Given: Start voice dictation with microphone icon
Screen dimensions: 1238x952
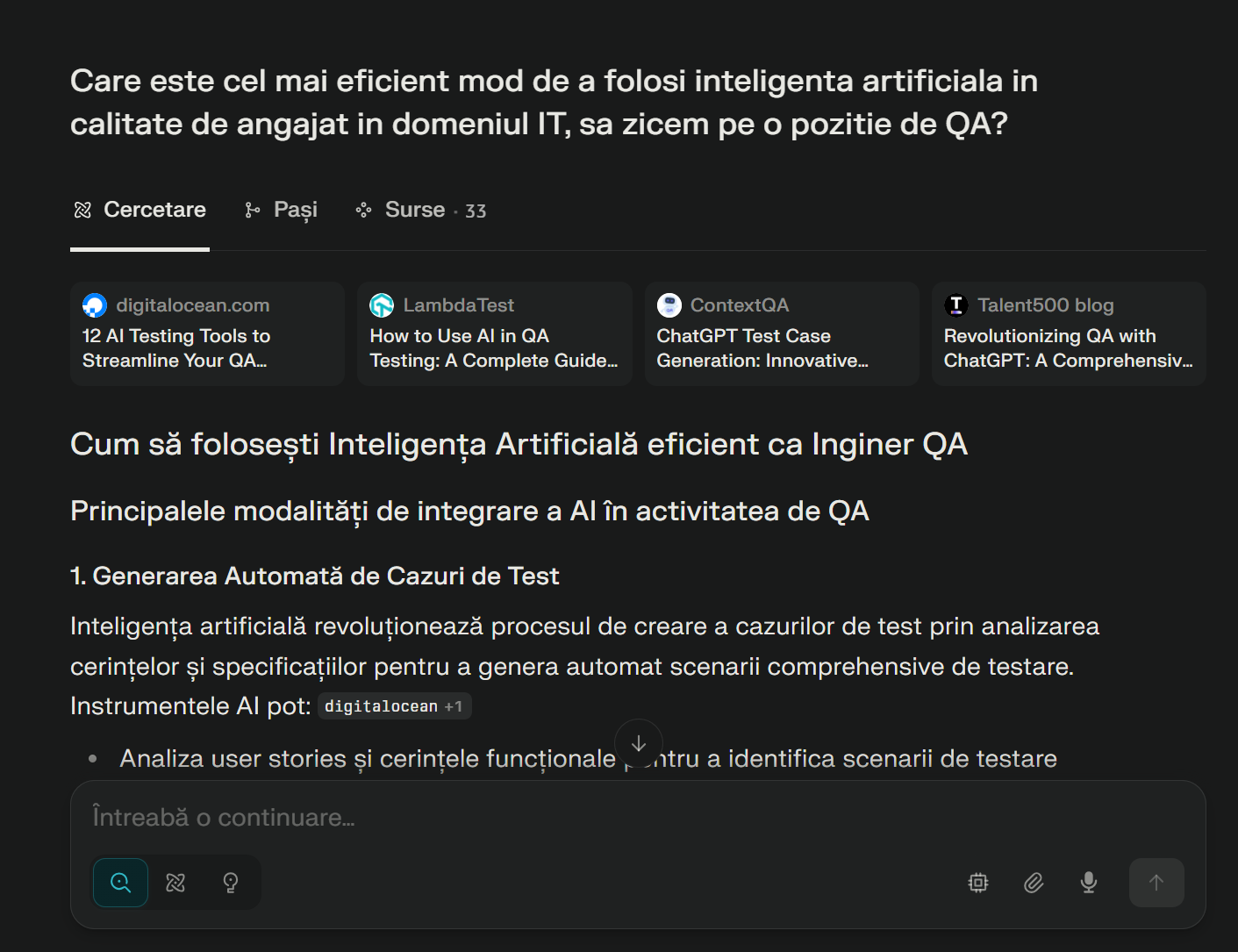Looking at the screenshot, I should (1089, 882).
